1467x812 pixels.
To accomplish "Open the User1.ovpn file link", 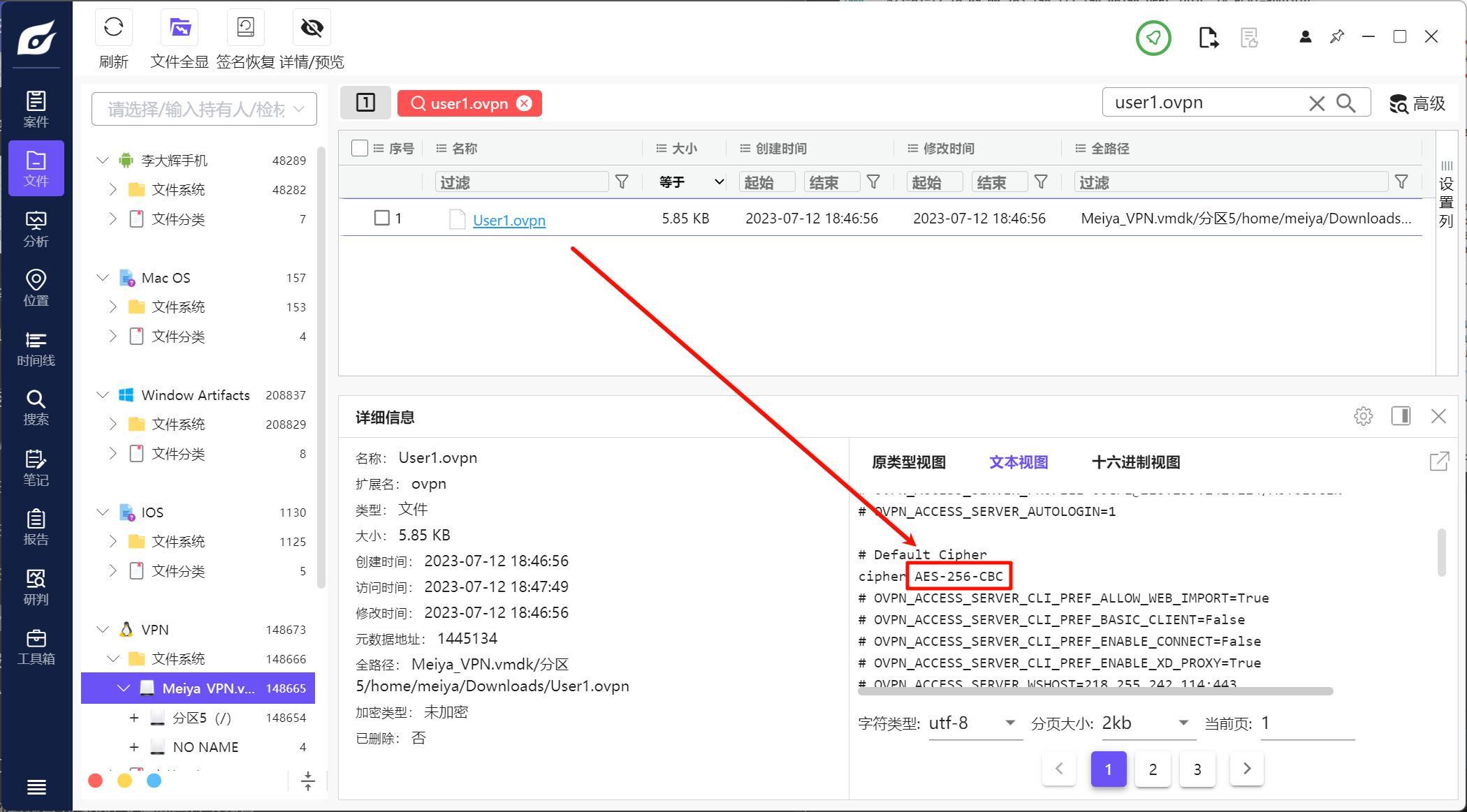I will tap(509, 220).
